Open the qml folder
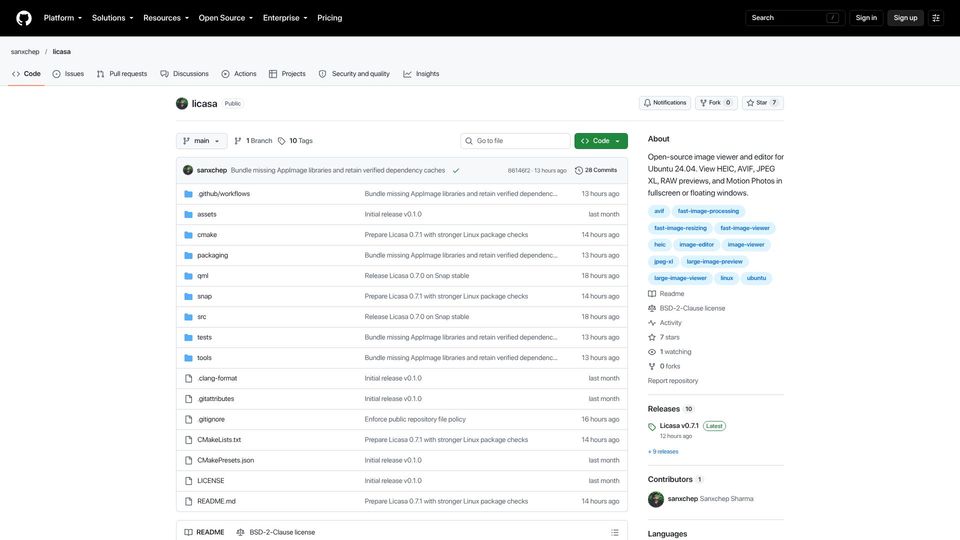Viewport: 960px width, 540px height. coord(203,276)
